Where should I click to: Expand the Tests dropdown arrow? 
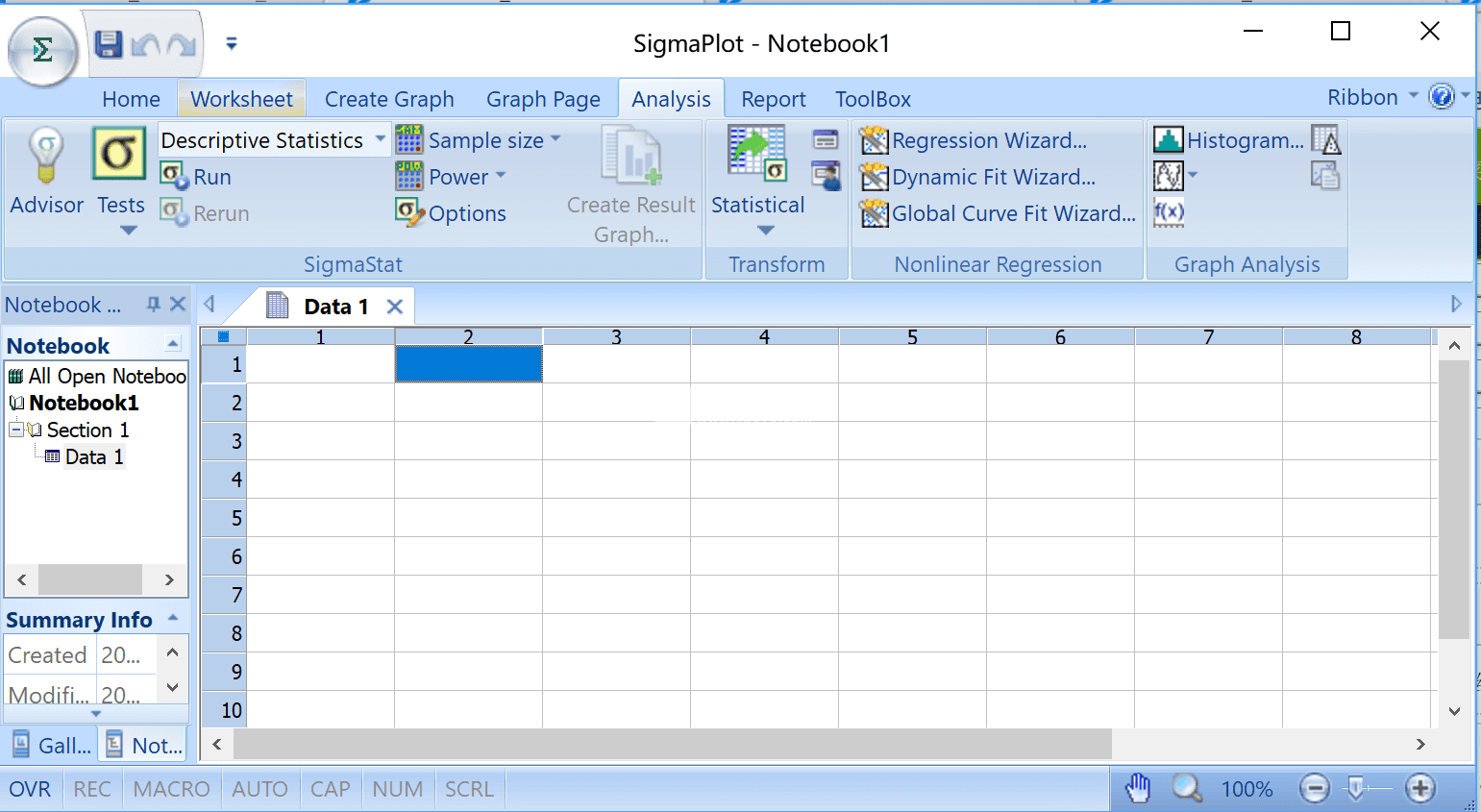(128, 231)
